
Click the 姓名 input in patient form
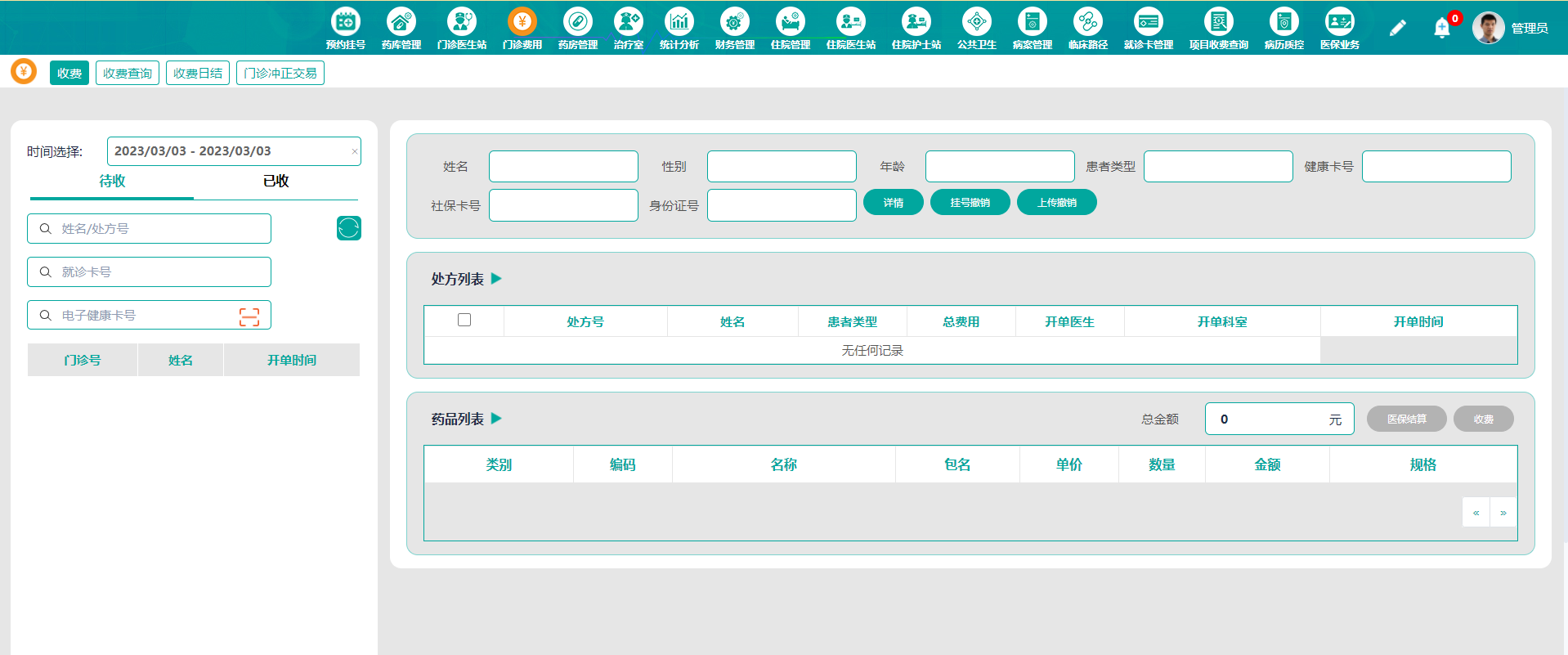pyautogui.click(x=563, y=166)
